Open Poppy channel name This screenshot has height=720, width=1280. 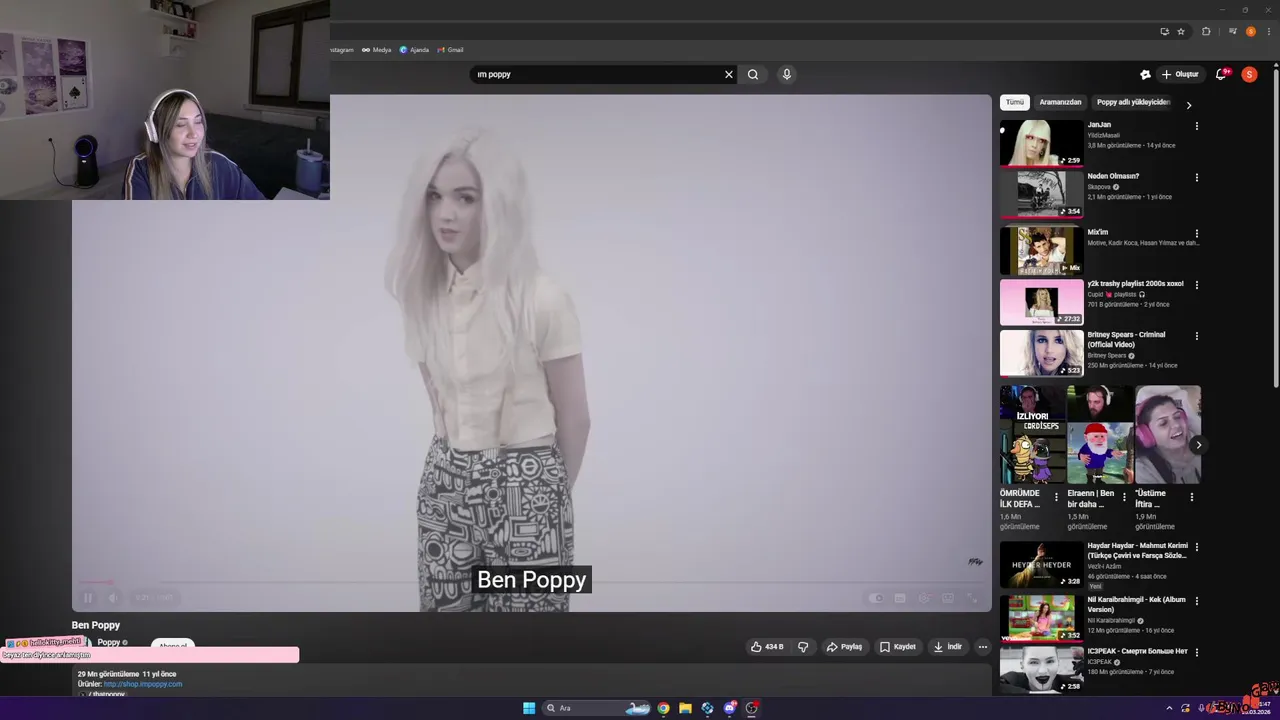pos(109,642)
